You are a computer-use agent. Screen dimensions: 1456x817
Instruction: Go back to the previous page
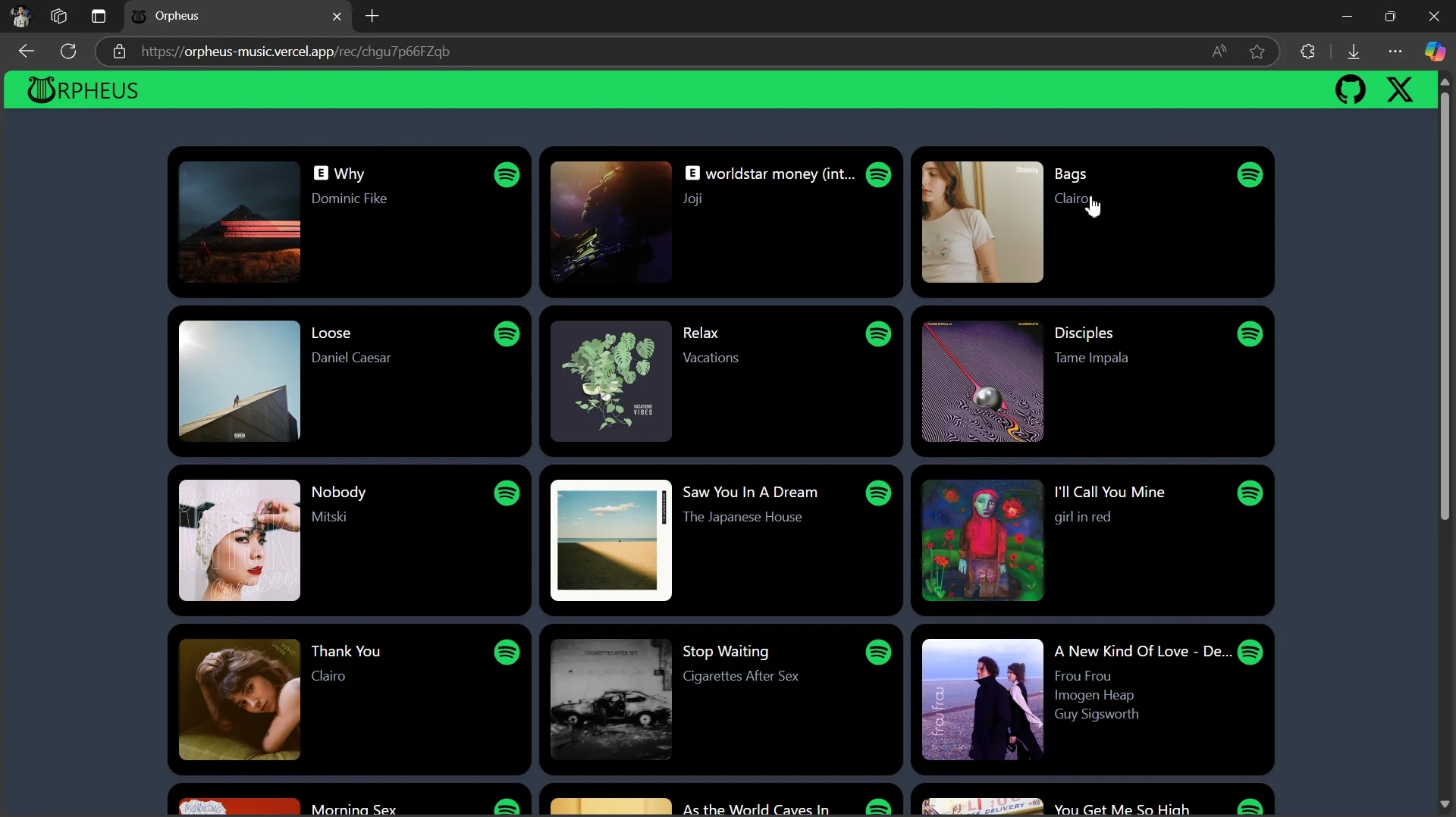(27, 51)
